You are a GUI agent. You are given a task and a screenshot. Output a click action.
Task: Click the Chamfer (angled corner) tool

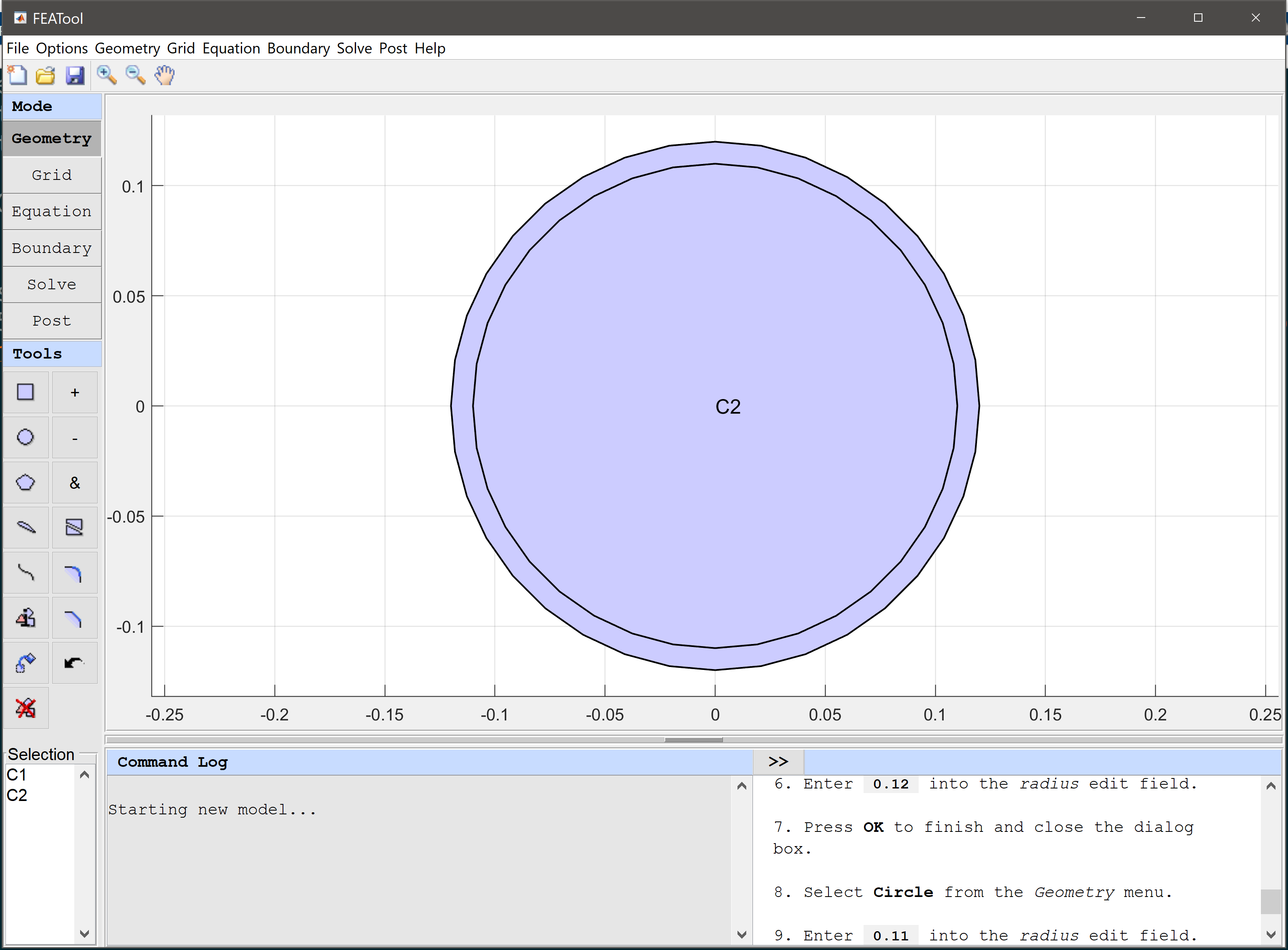(x=75, y=618)
